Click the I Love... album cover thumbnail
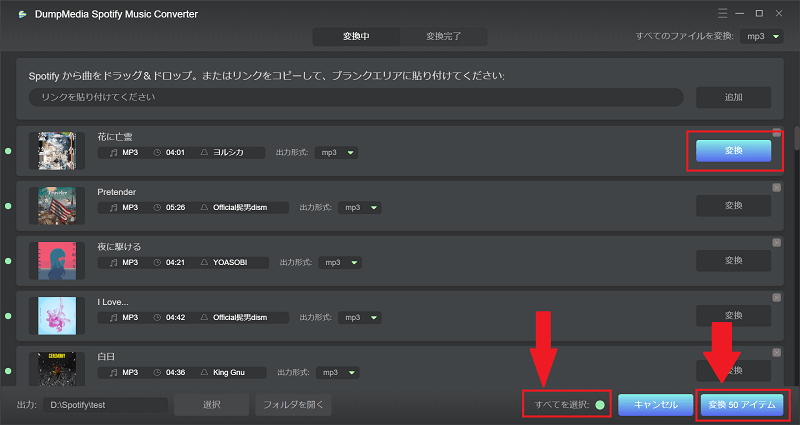 click(x=57, y=316)
